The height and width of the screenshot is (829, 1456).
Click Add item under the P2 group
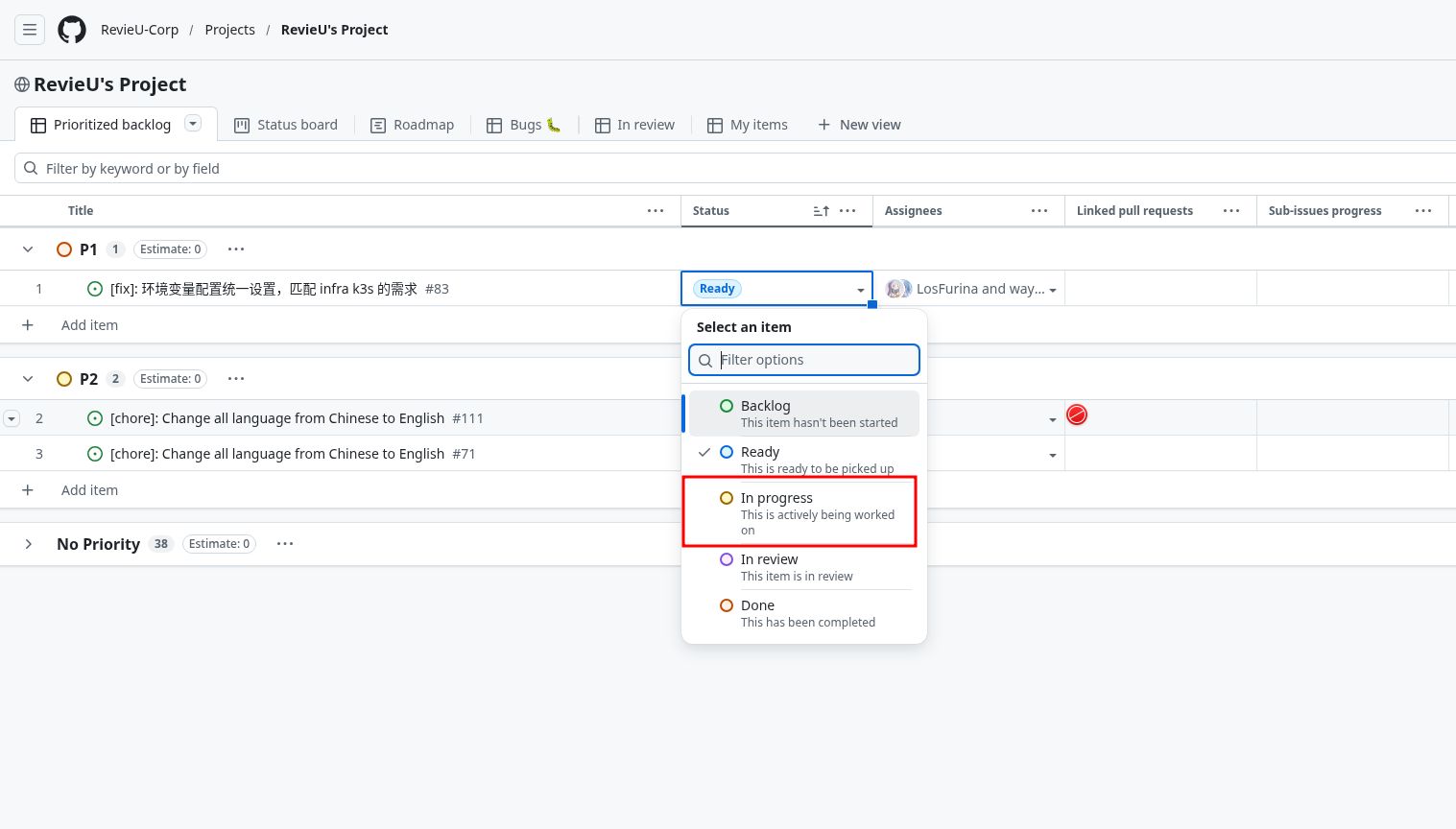coord(89,489)
